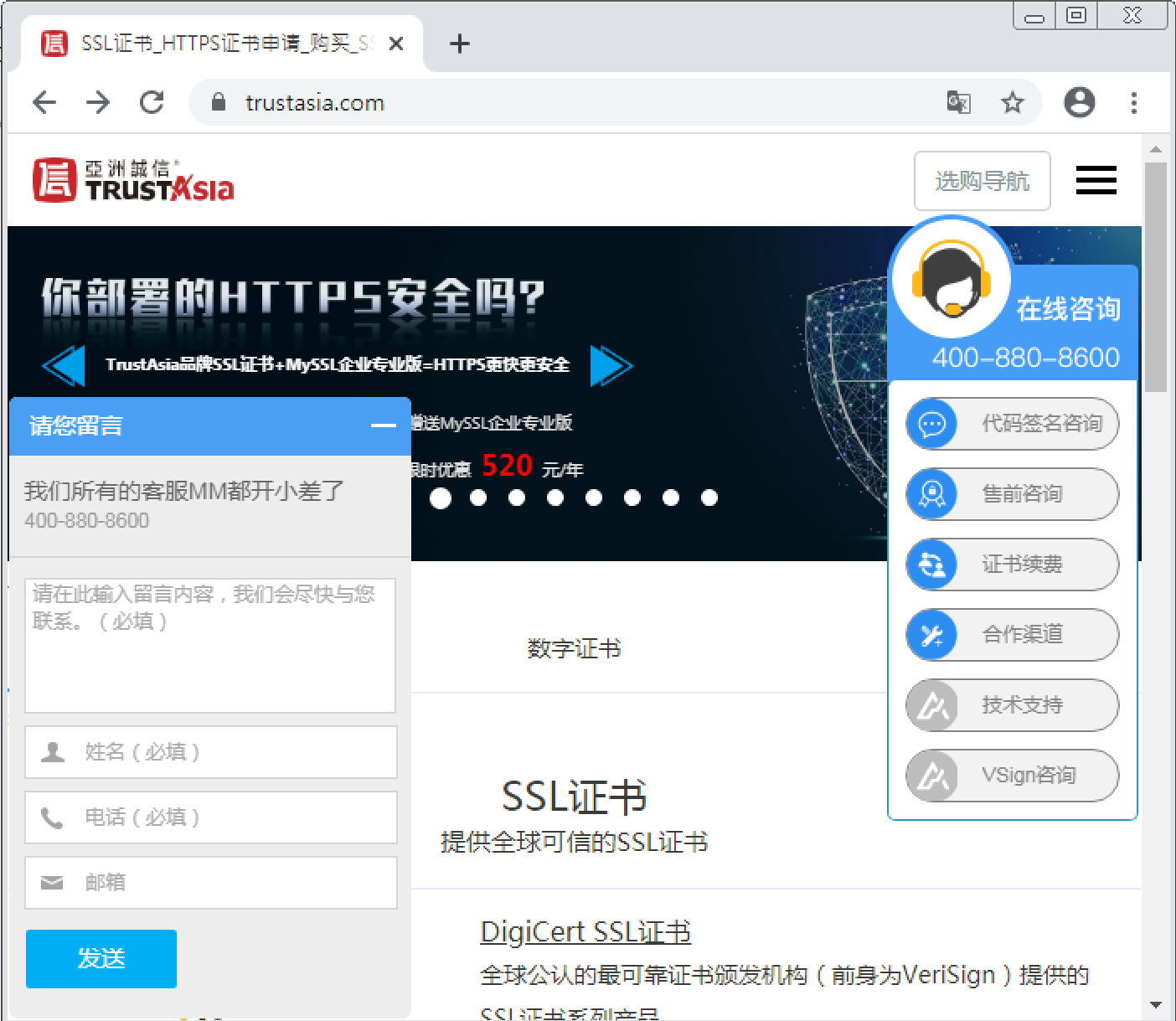Click the 电话 (必填) phone field
The image size is (1176, 1021).
point(210,817)
